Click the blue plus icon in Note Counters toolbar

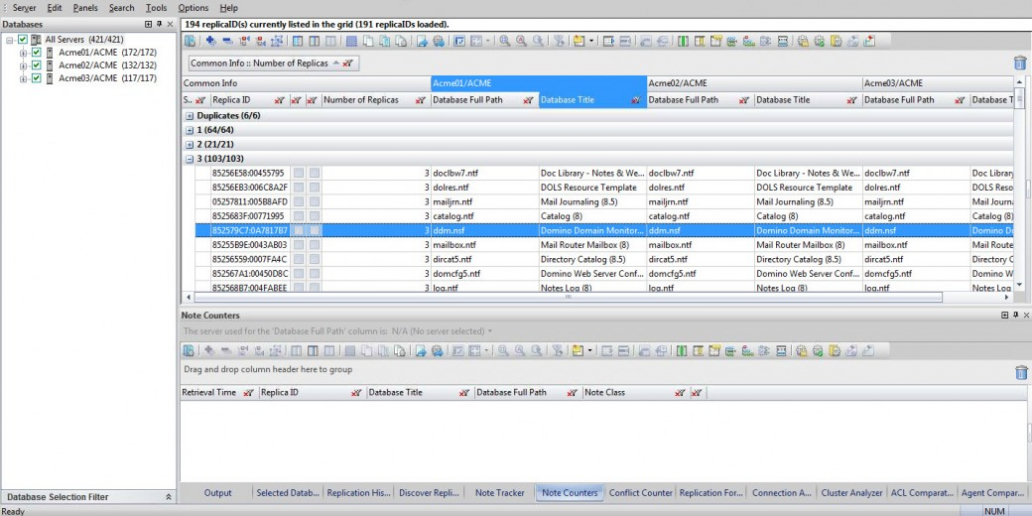(x=209, y=351)
